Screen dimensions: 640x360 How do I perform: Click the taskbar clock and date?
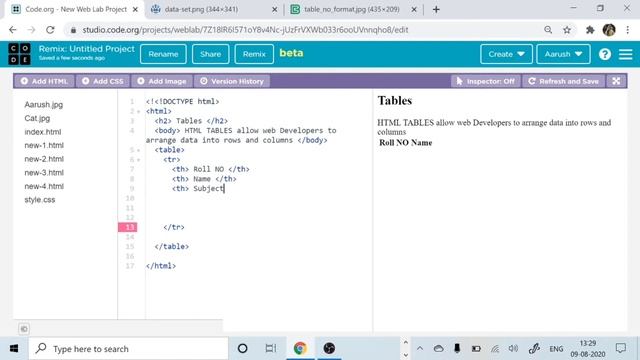[588, 349]
